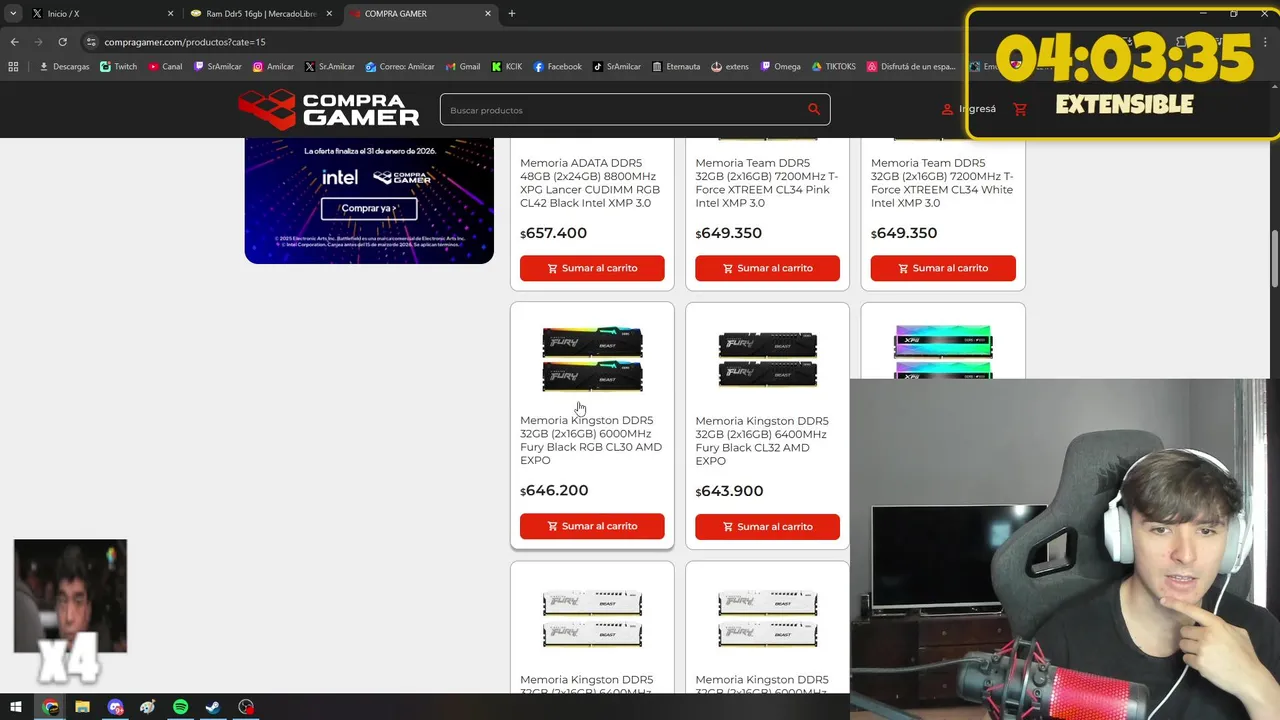1280x720 pixels.
Task: Open the site info icon in address bar
Action: [91, 42]
